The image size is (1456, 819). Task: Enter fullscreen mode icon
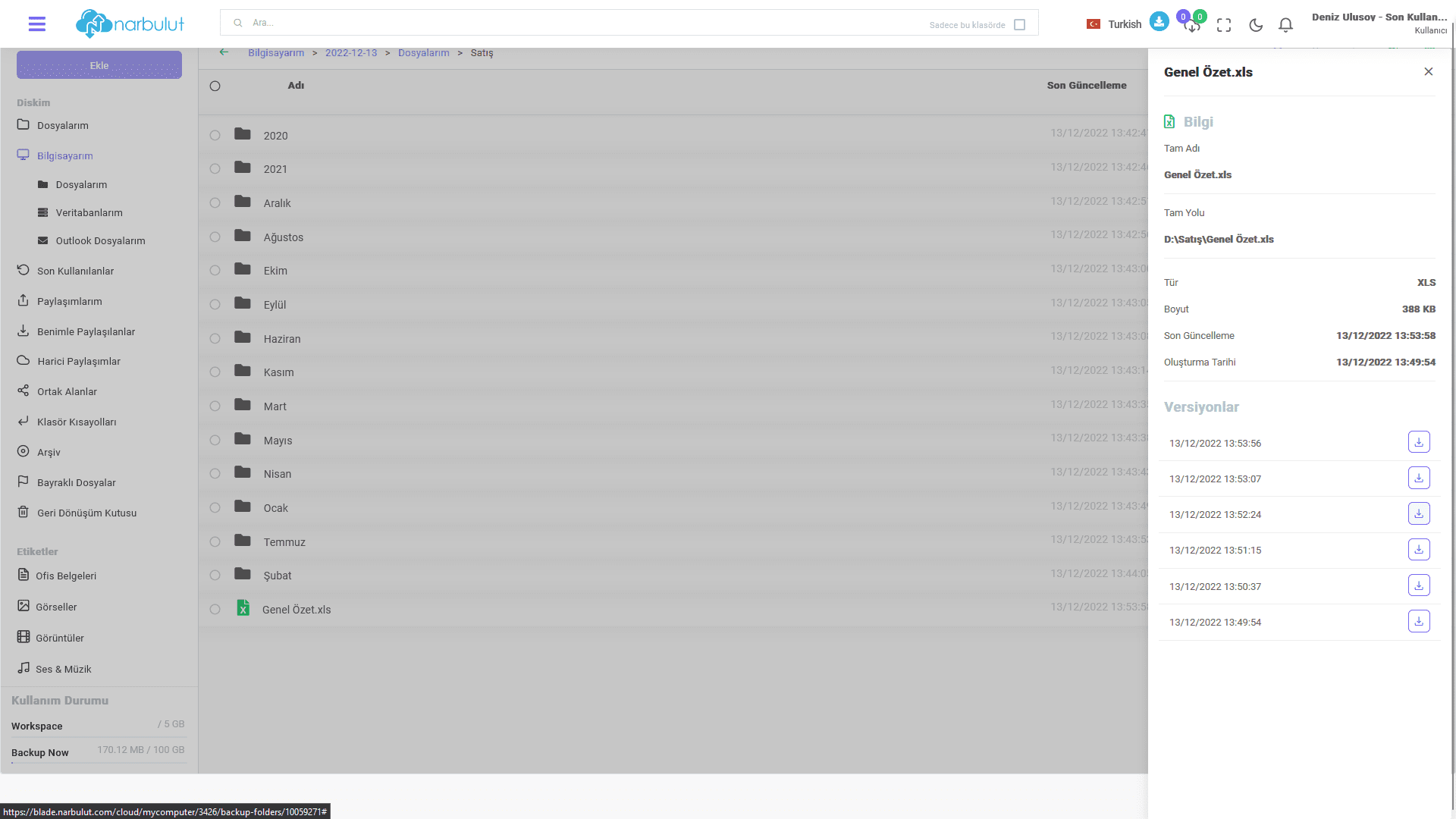[x=1224, y=25]
